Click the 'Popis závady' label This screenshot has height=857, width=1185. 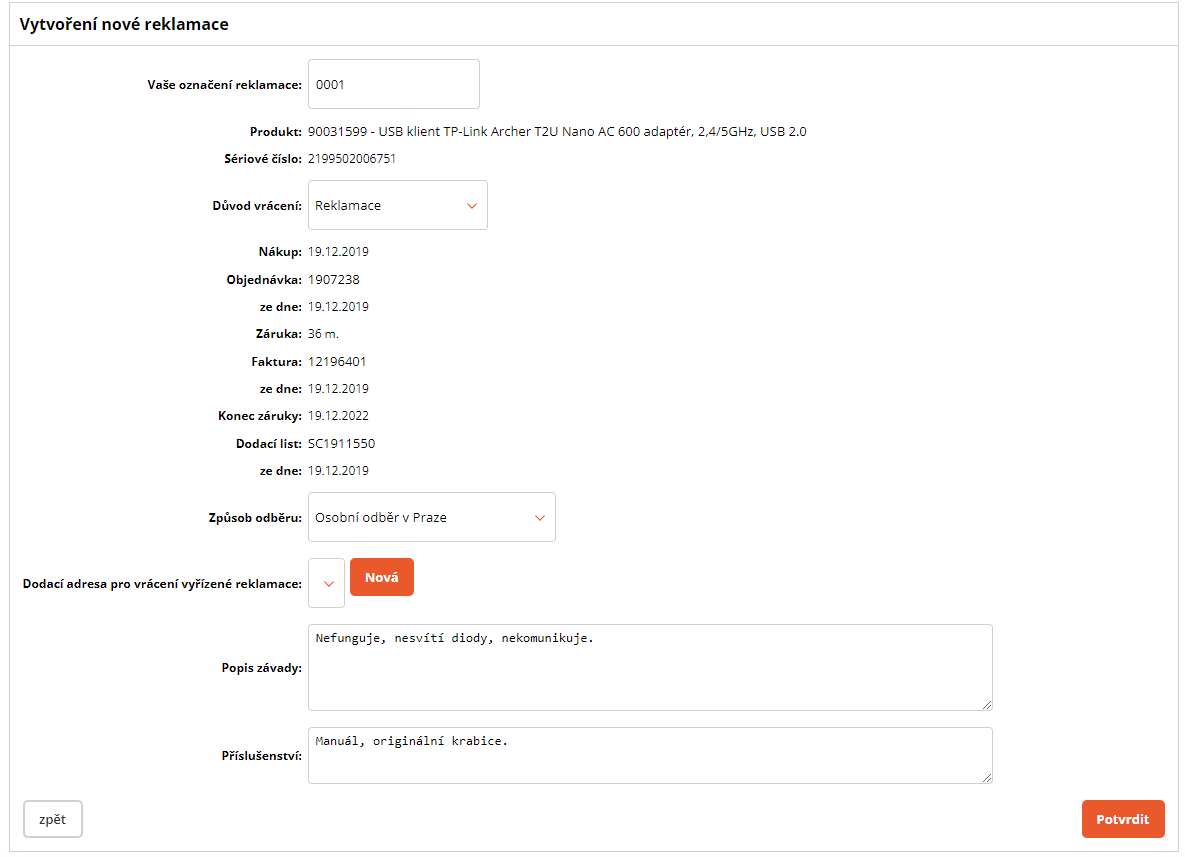(261, 668)
